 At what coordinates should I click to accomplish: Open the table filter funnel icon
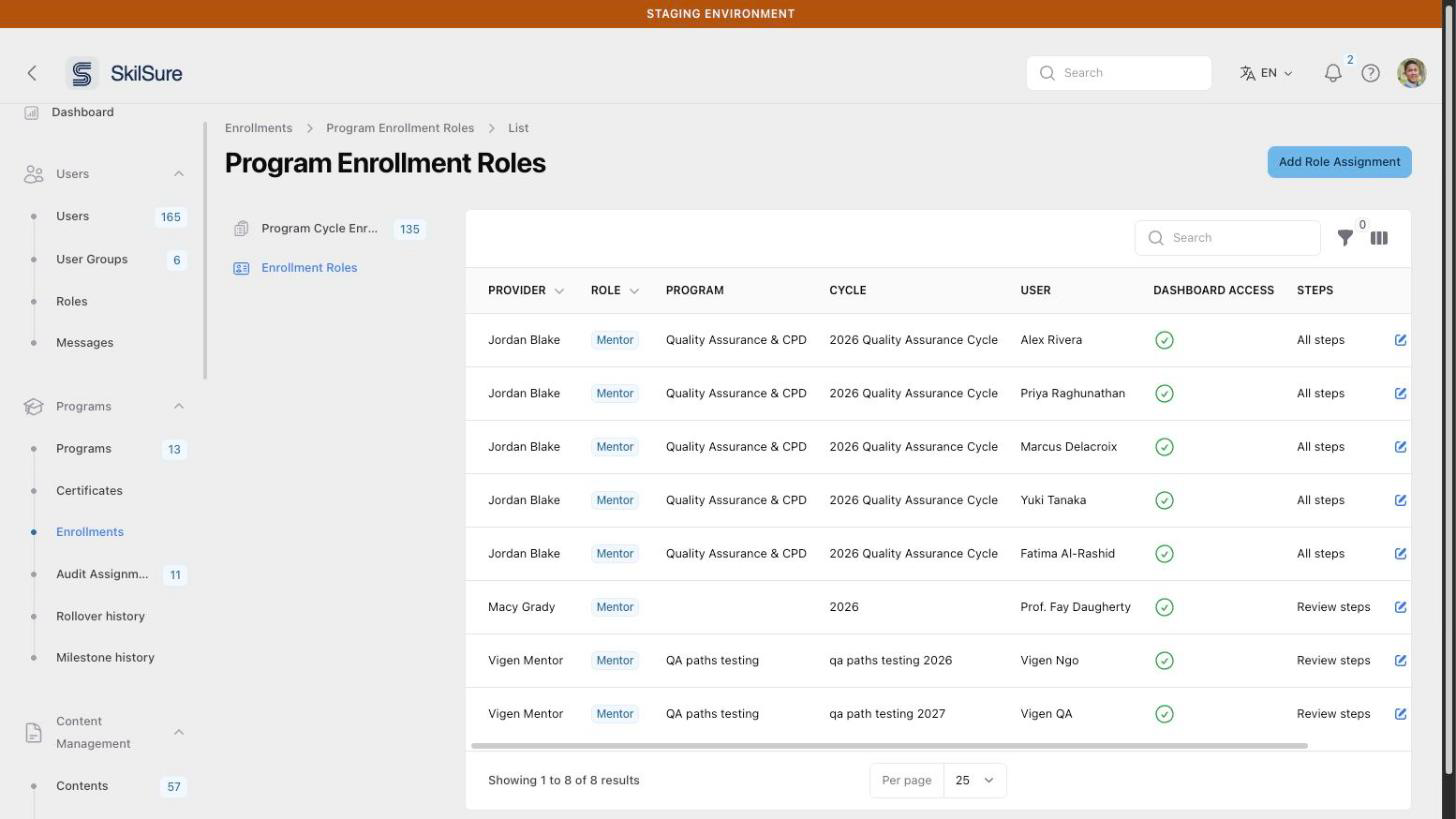[x=1345, y=238]
